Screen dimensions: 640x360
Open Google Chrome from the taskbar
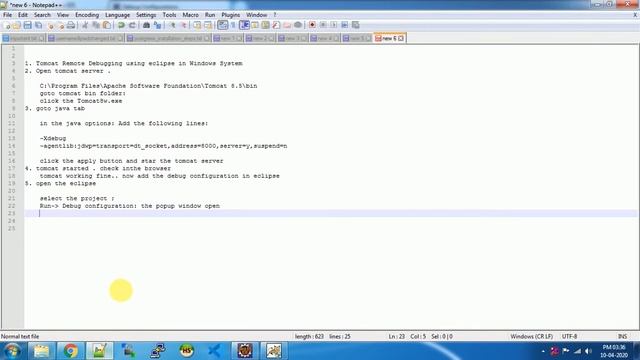(x=70, y=351)
